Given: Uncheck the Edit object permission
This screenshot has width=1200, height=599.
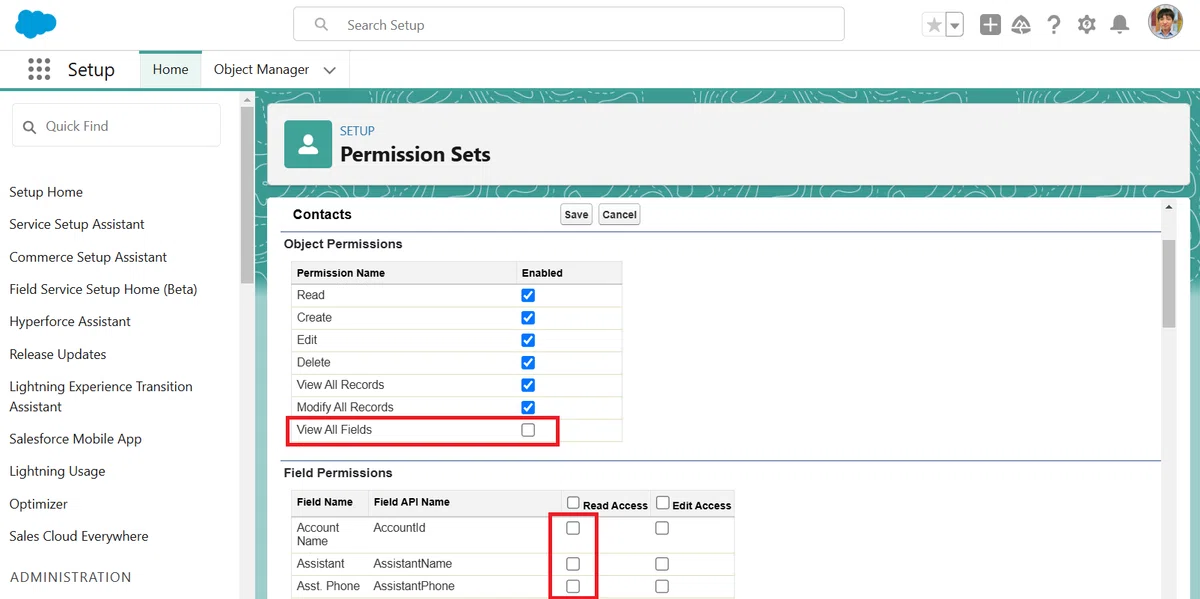Looking at the screenshot, I should 528,340.
